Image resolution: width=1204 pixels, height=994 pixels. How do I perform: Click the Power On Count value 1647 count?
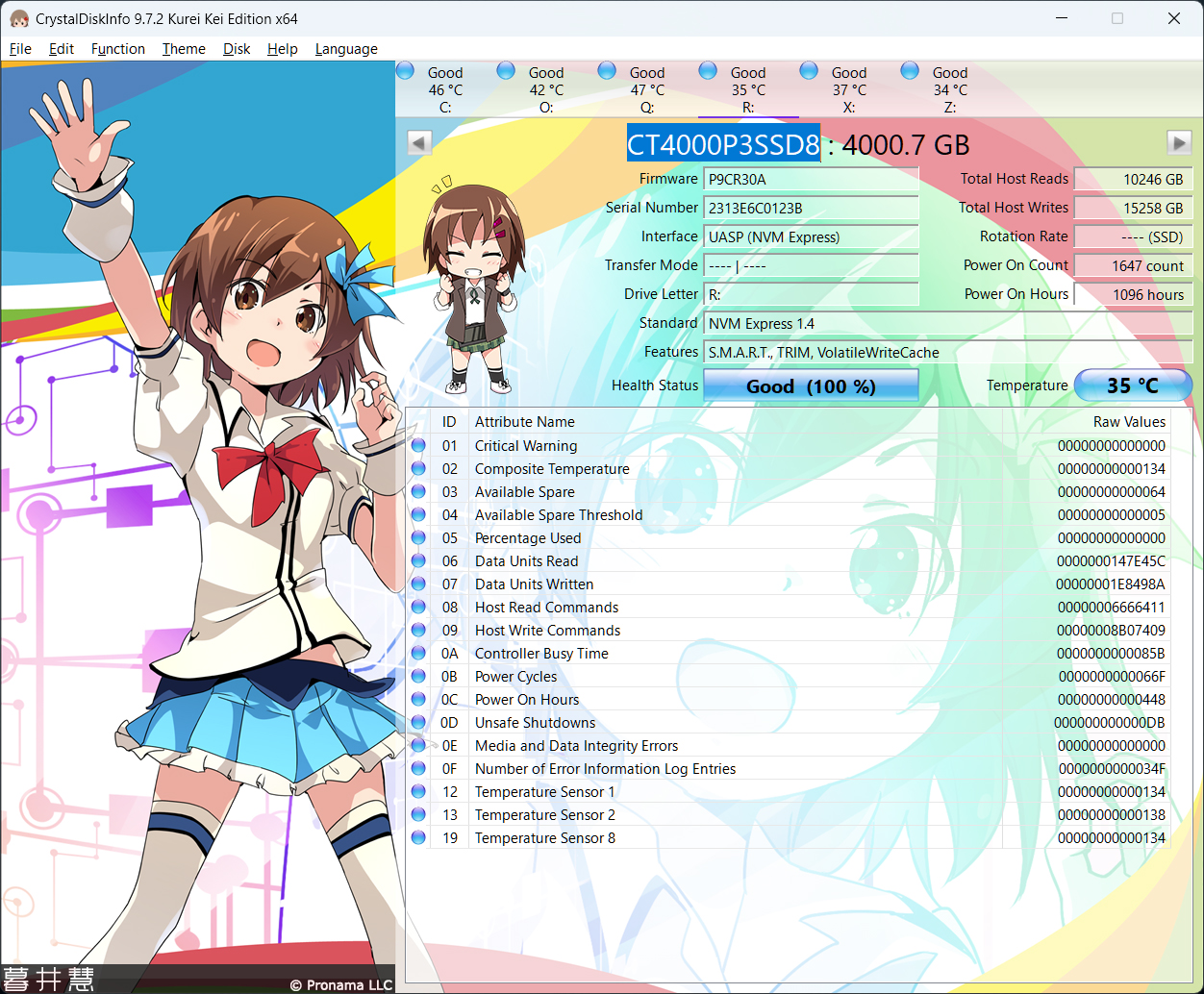coord(1133,265)
